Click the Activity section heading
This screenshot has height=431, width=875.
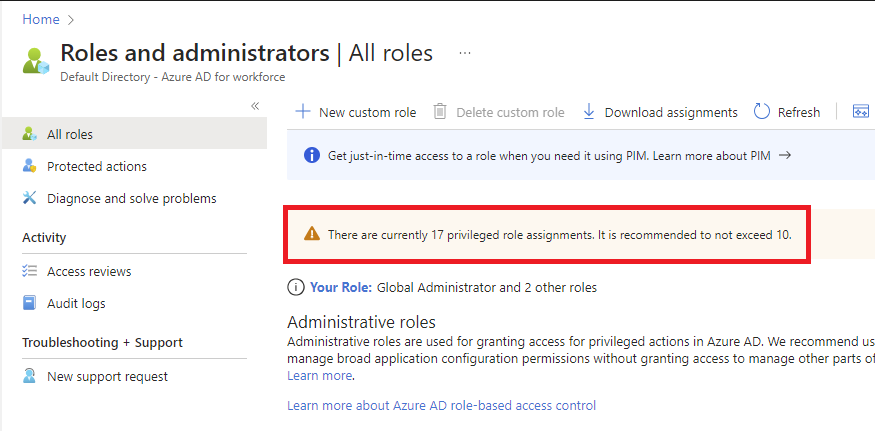[44, 238]
